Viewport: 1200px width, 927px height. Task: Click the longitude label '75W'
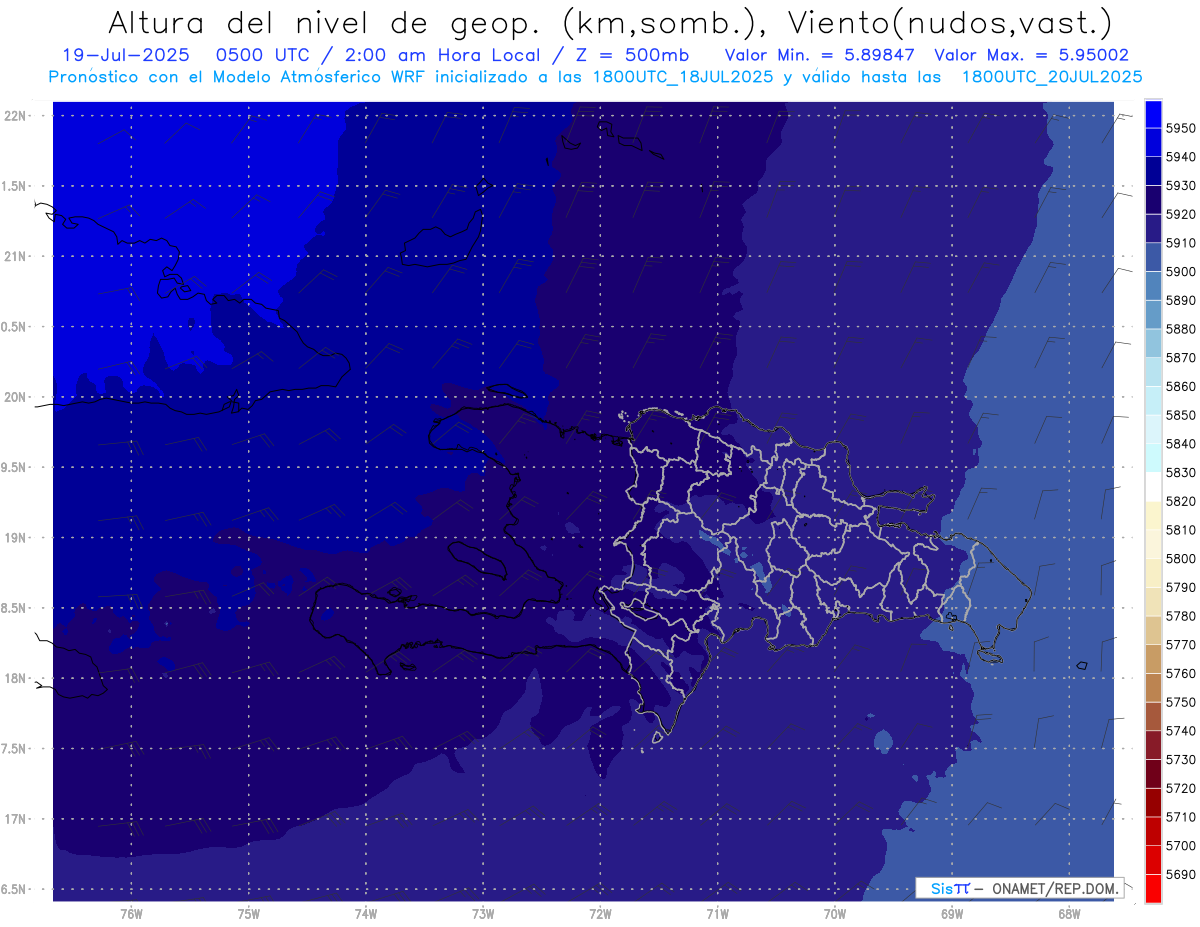point(248,913)
